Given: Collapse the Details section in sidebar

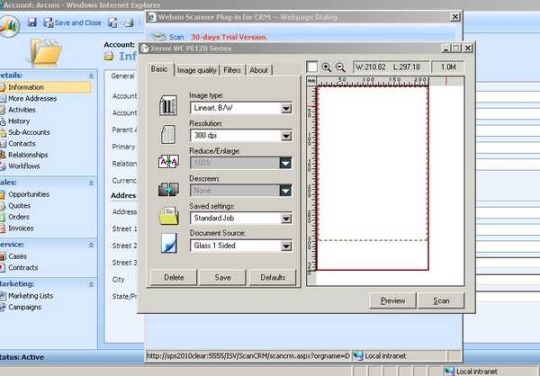Looking at the screenshot, I should pos(91,76).
